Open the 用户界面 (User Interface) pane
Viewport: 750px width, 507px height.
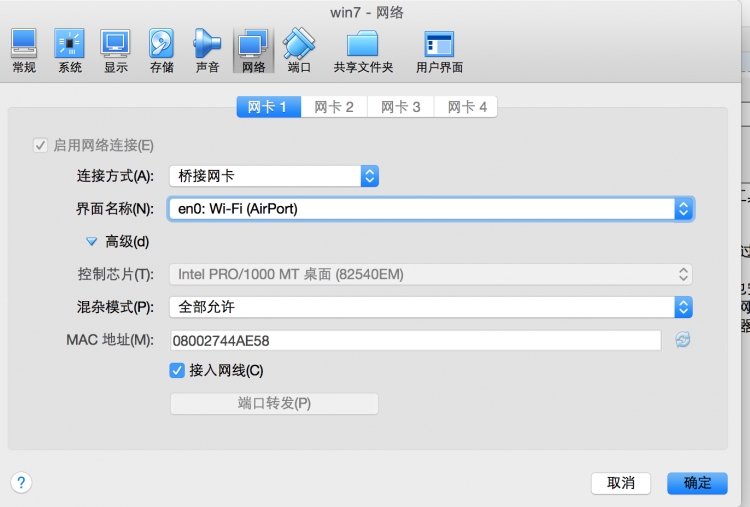[439, 51]
